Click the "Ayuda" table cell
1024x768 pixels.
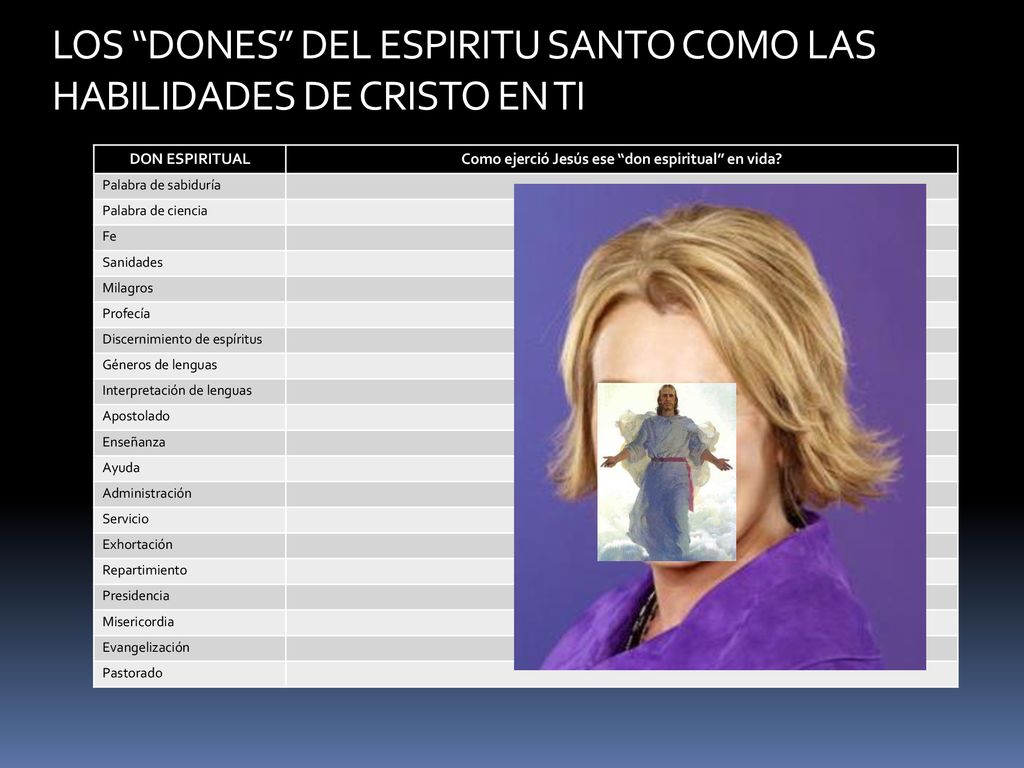pyautogui.click(x=190, y=468)
